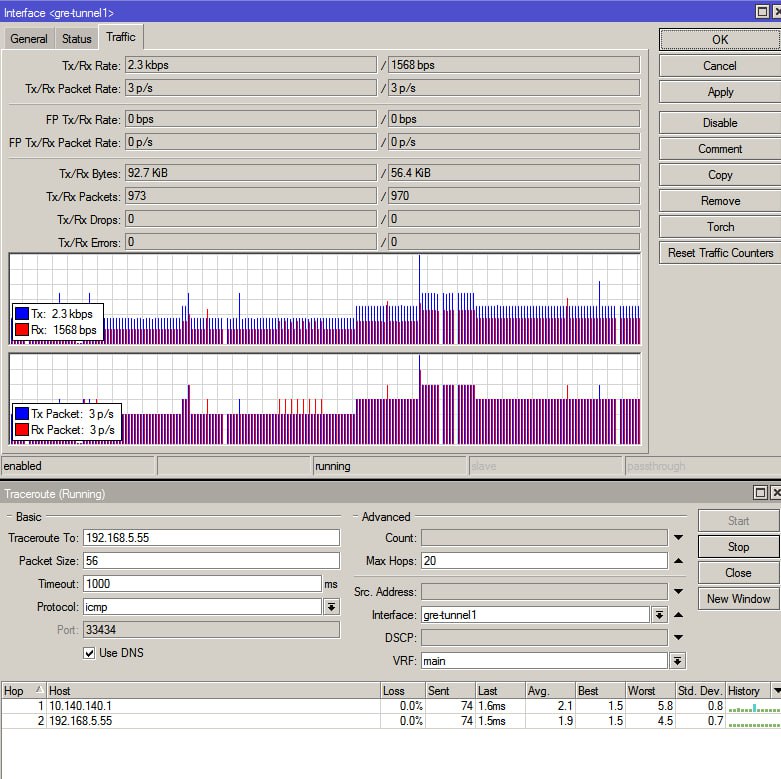Click the Rx Rate value 1568 bps
This screenshot has height=779, width=781.
click(x=514, y=65)
